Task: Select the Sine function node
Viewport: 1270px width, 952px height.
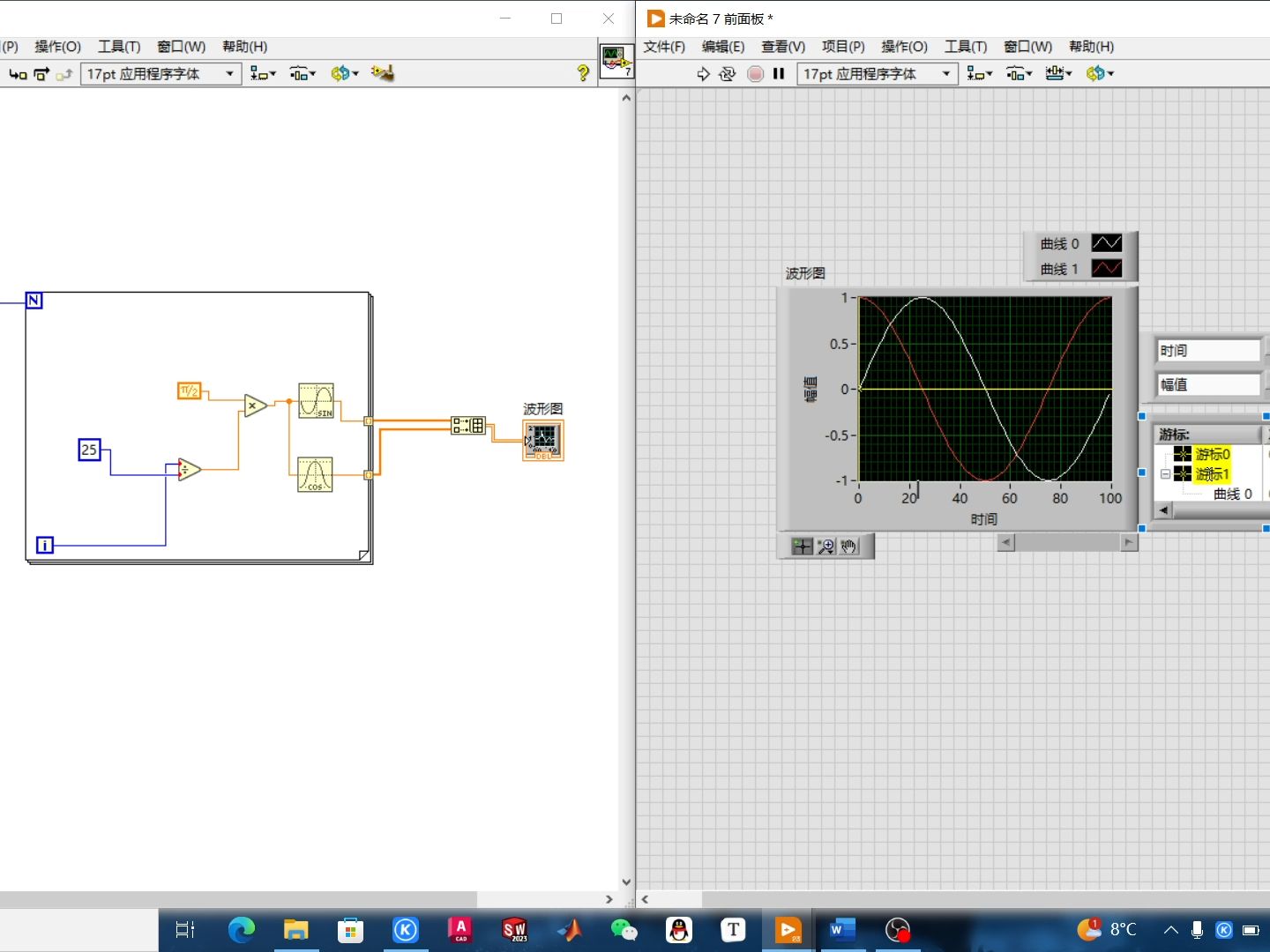Action: click(316, 401)
